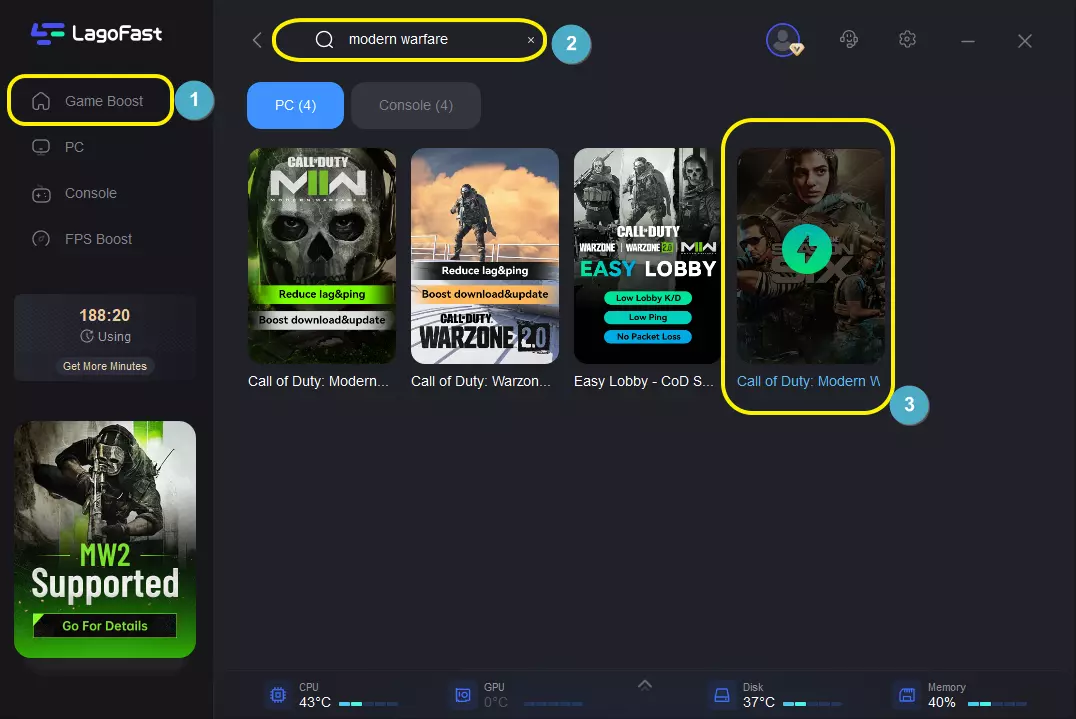
Task: Open customer support headset icon
Action: click(x=849, y=39)
